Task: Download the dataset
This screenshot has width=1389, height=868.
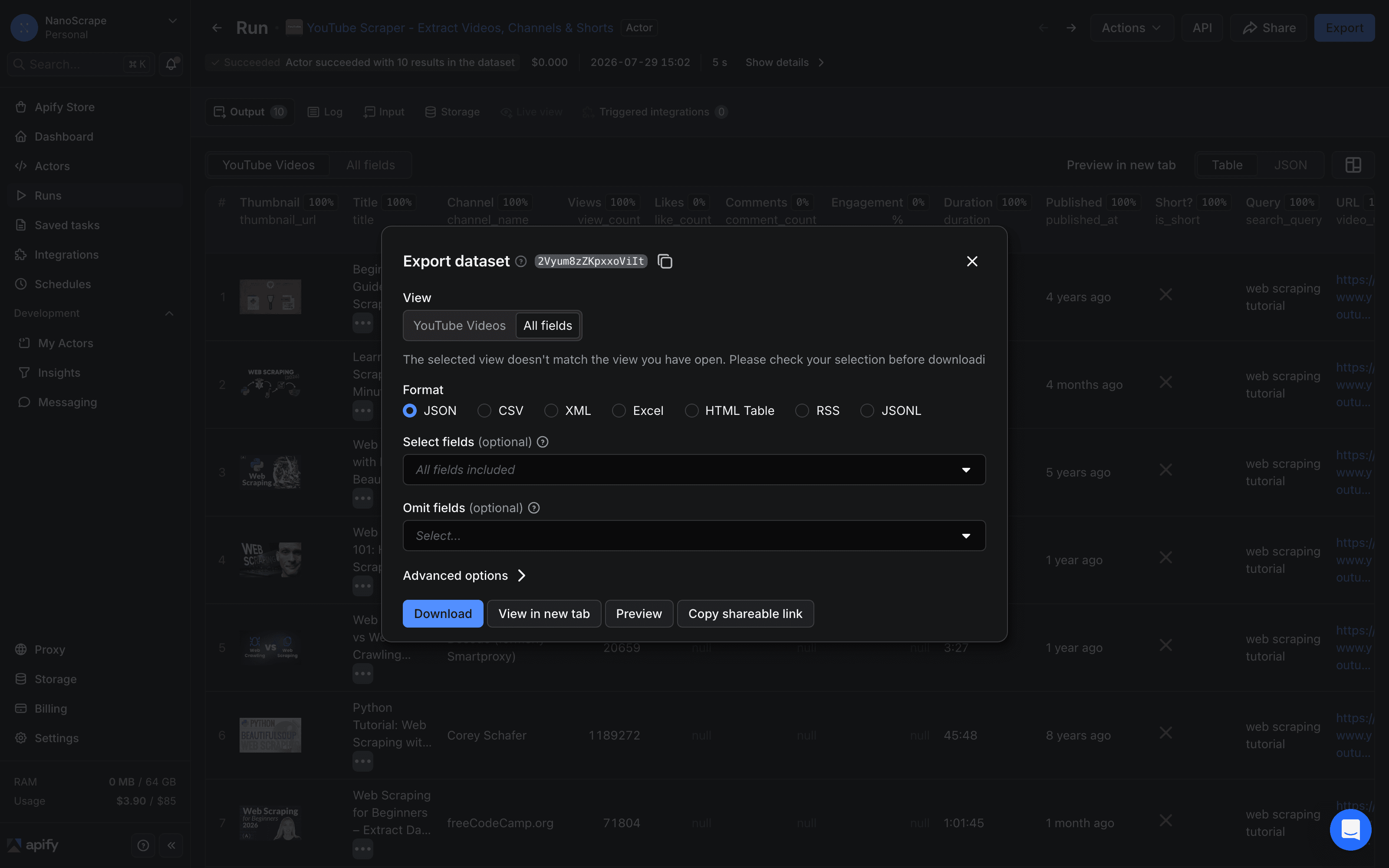Action: tap(443, 614)
